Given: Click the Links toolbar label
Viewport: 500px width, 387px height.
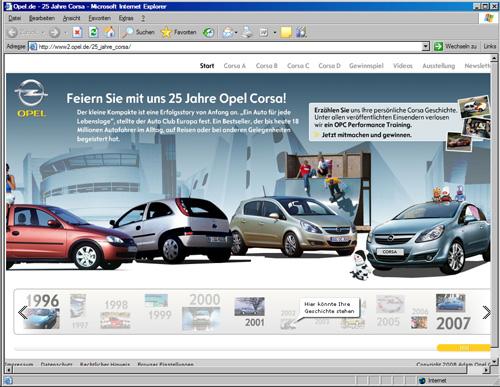Looking at the screenshot, I should [x=490, y=47].
